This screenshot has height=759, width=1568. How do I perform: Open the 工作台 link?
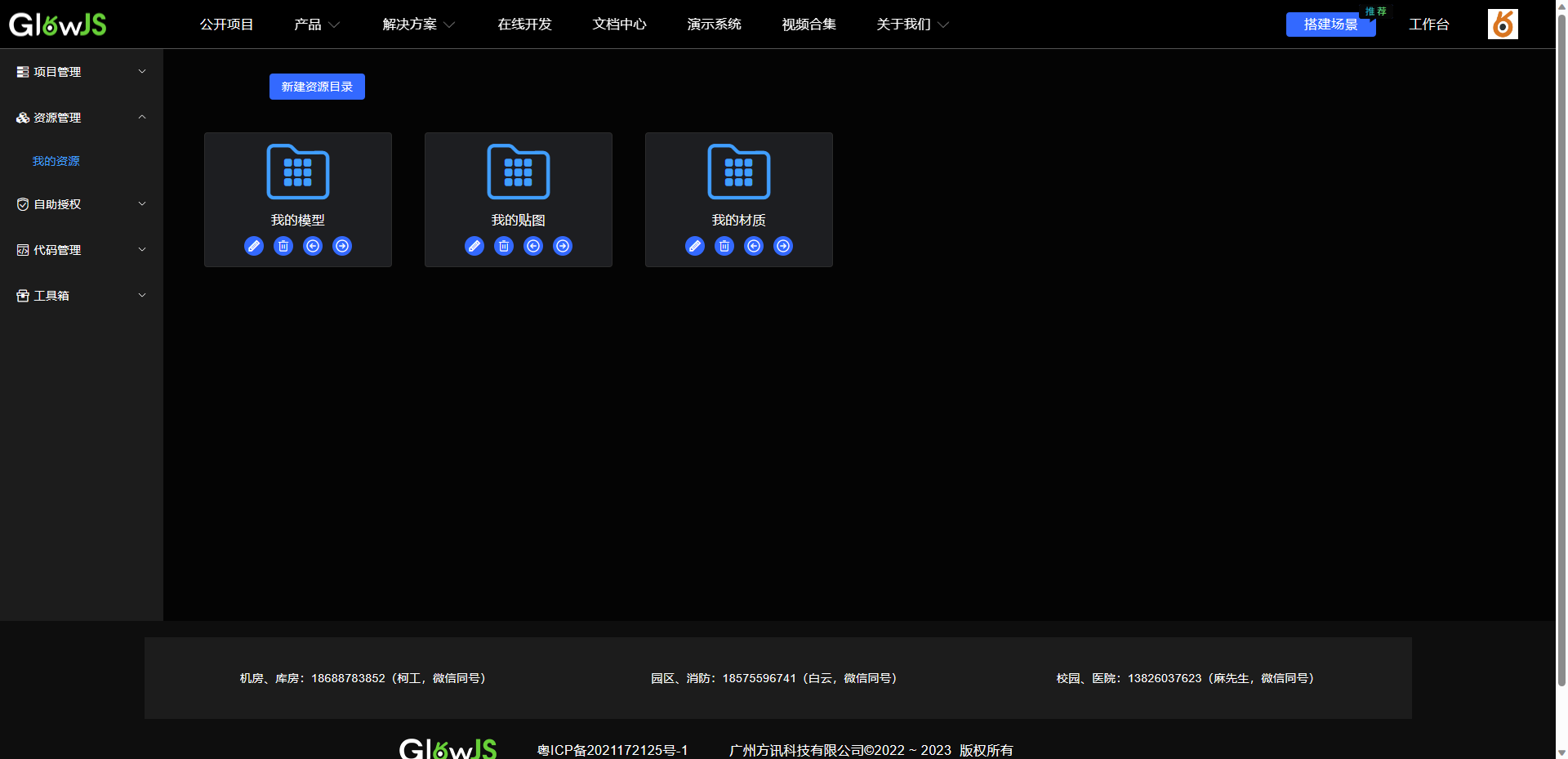pos(1429,25)
